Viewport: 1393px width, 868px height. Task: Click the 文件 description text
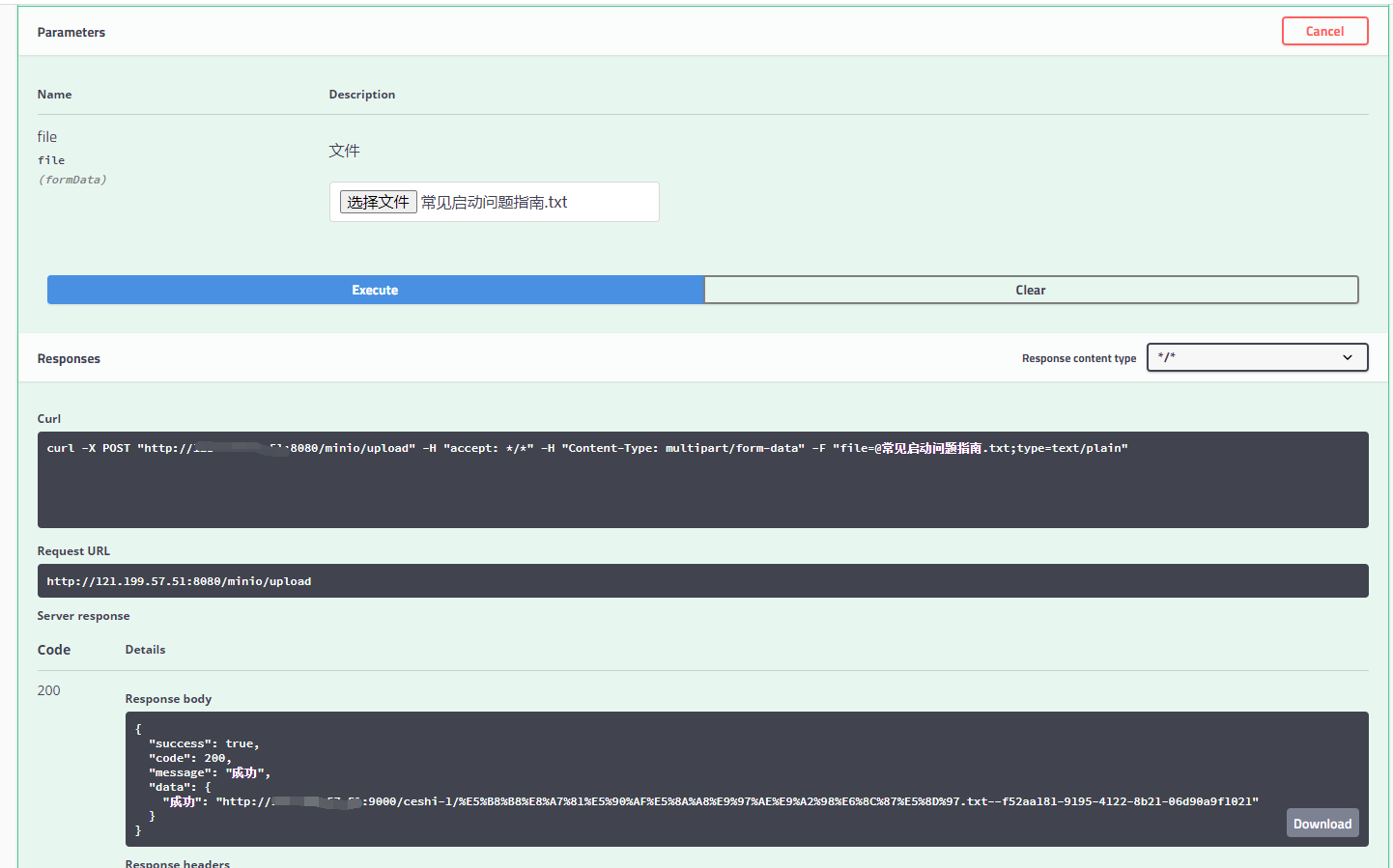(x=344, y=150)
